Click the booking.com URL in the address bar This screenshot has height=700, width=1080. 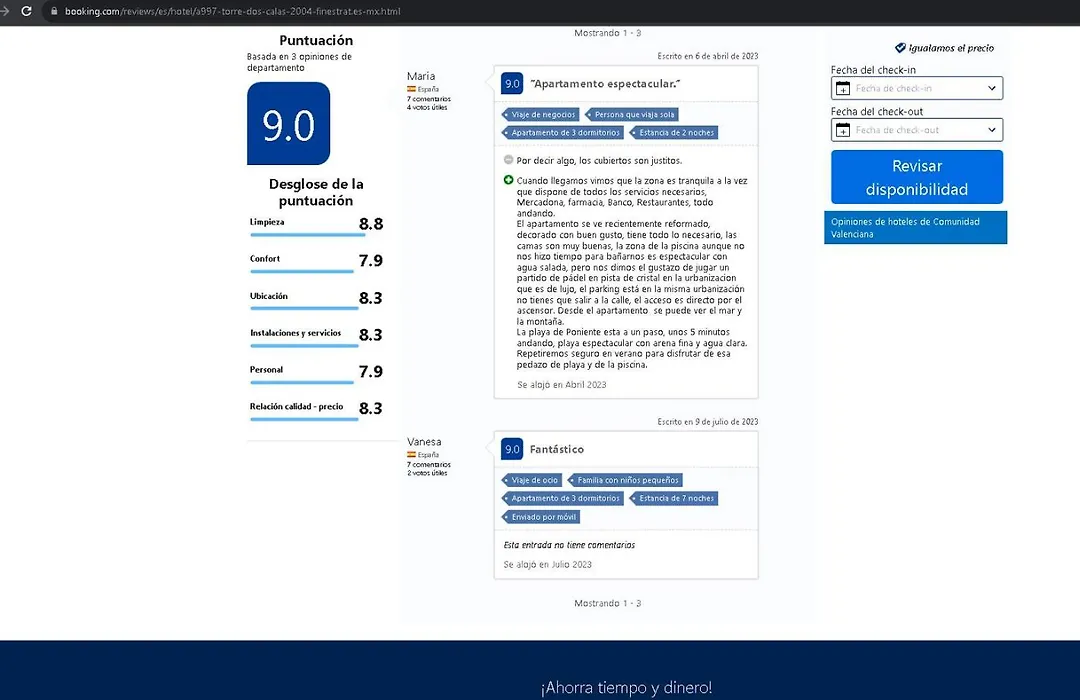pyautogui.click(x=232, y=11)
